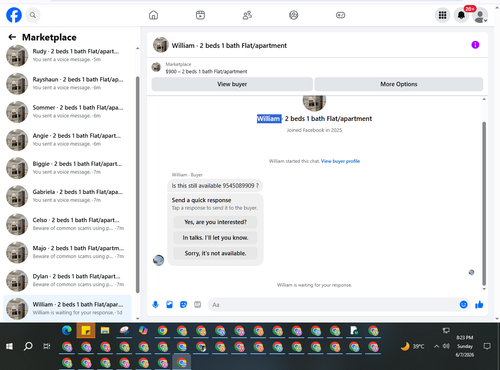Send quick reply 'Yes, are you interested?'
Screen dimensions: 500x370
[215, 222]
